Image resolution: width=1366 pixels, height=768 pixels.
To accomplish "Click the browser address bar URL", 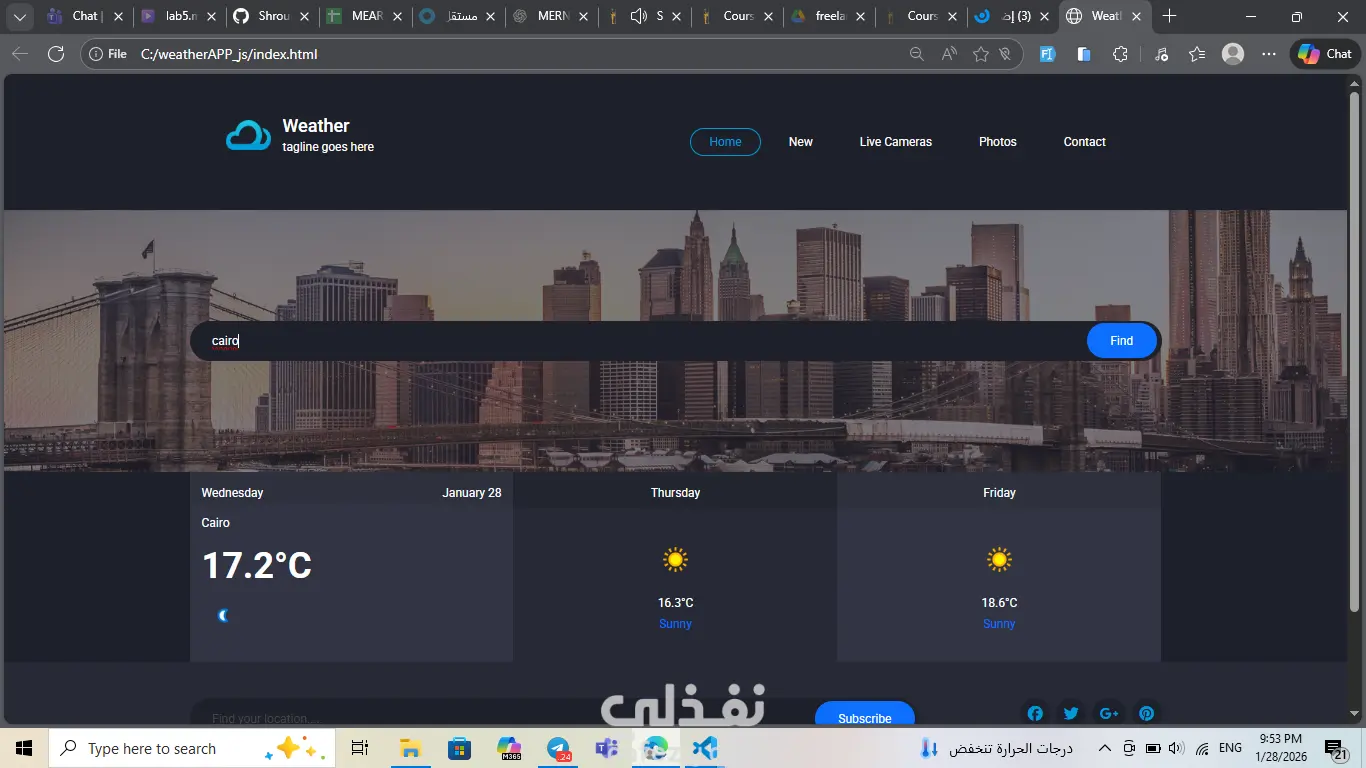I will pyautogui.click(x=229, y=54).
